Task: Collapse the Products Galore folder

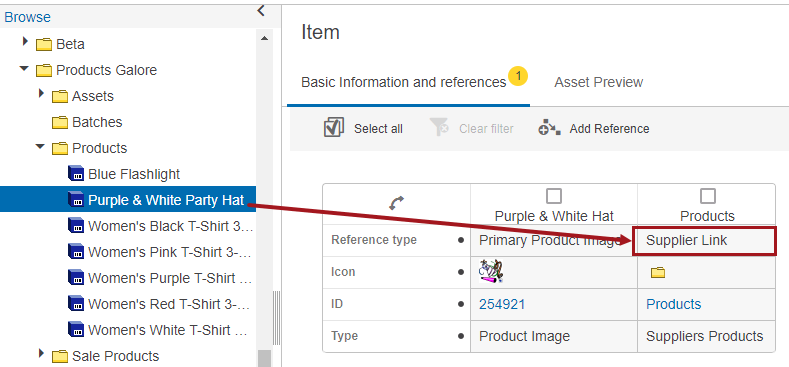Action: coord(24,68)
